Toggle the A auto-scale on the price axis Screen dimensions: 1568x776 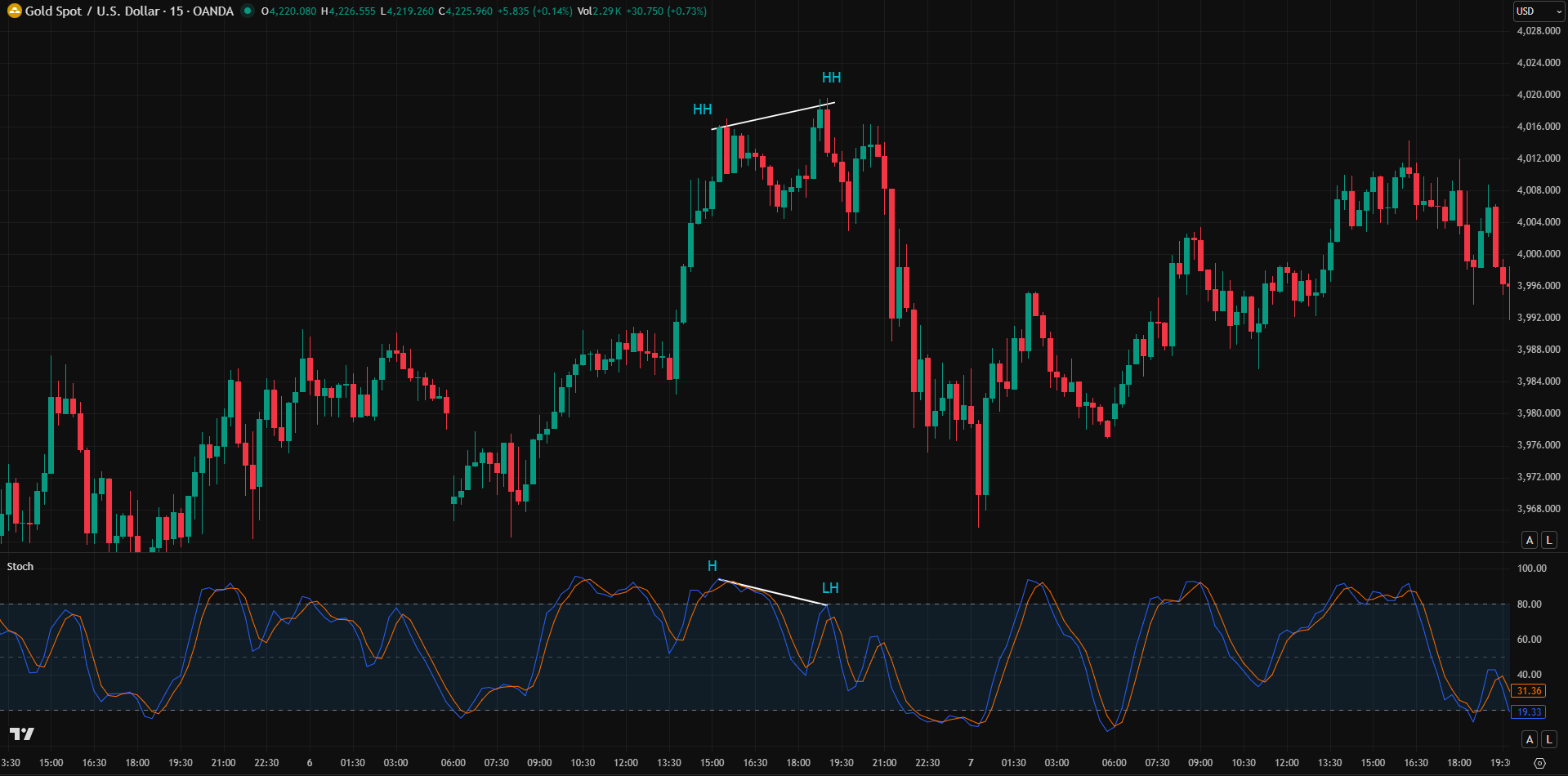[x=1529, y=540]
